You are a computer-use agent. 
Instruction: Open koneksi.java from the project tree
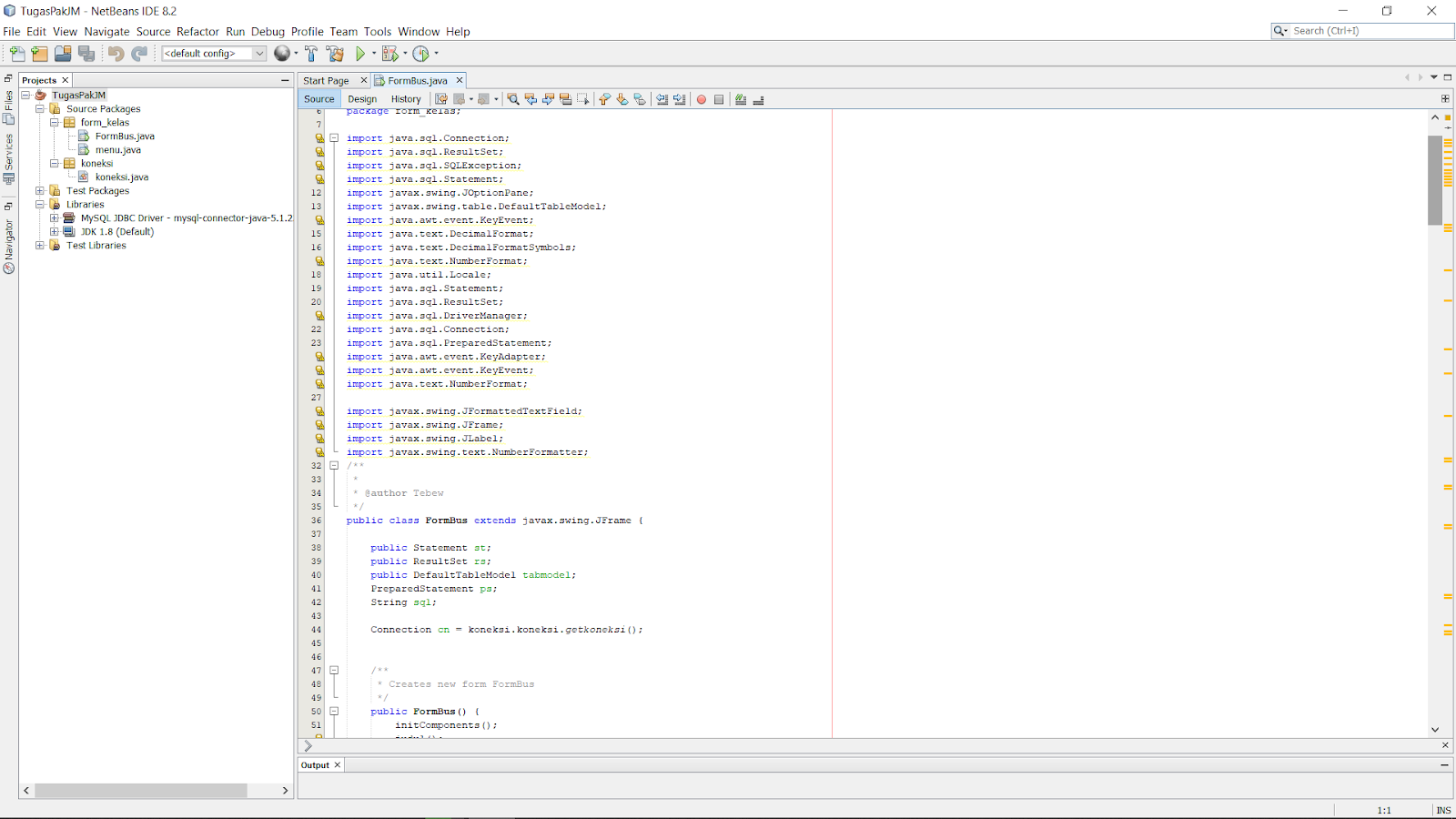point(121,177)
